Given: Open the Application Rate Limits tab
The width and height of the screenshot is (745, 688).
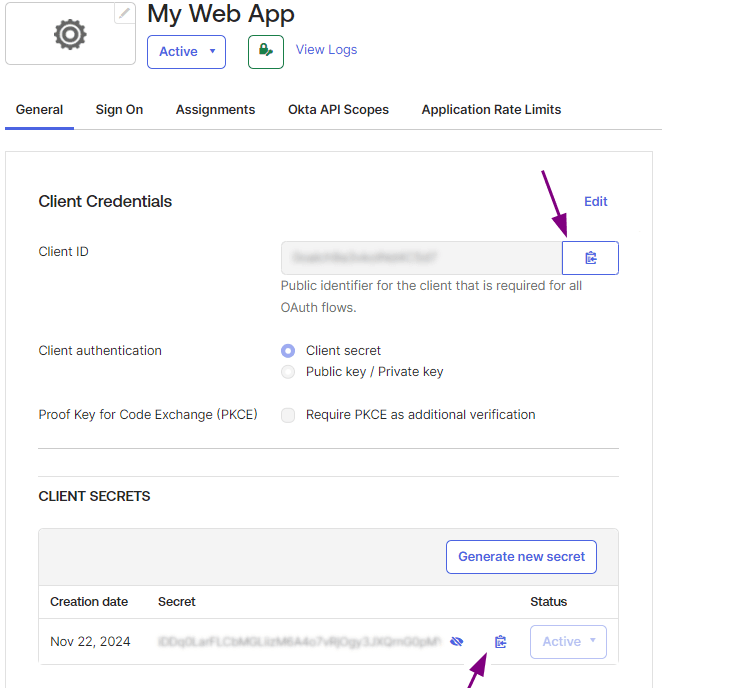Looking at the screenshot, I should [x=491, y=110].
